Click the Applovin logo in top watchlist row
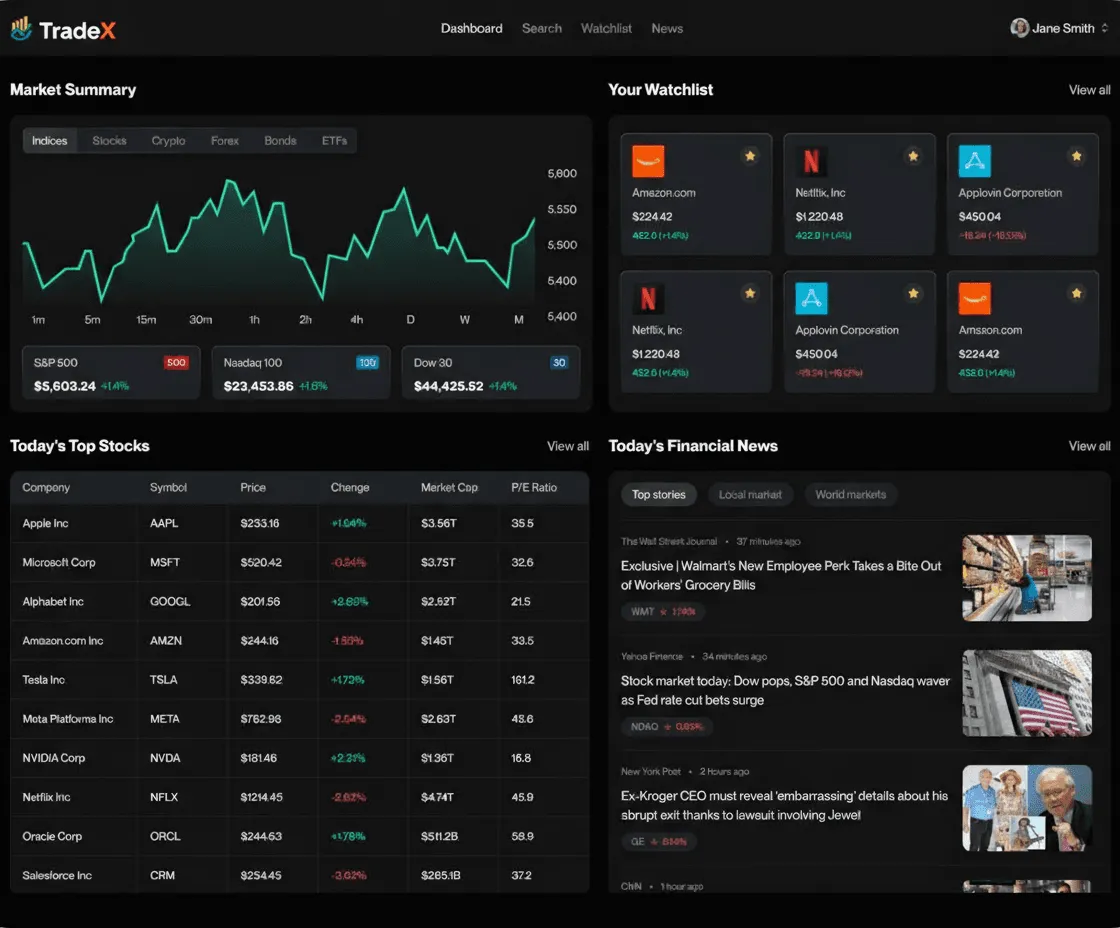Viewport: 1120px width, 928px height. 974,161
